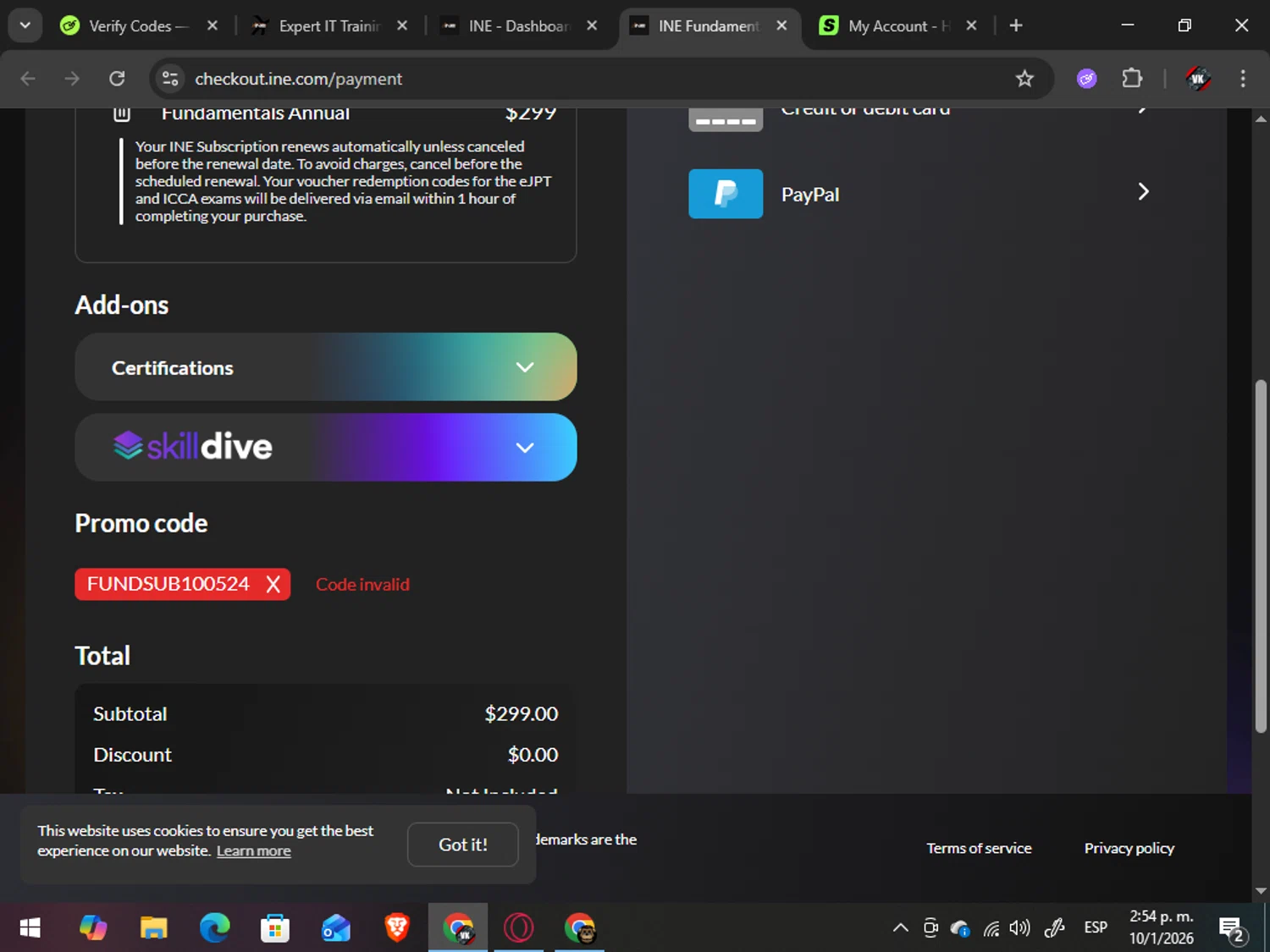Switch to INE - Dashboard tab

coord(506,26)
